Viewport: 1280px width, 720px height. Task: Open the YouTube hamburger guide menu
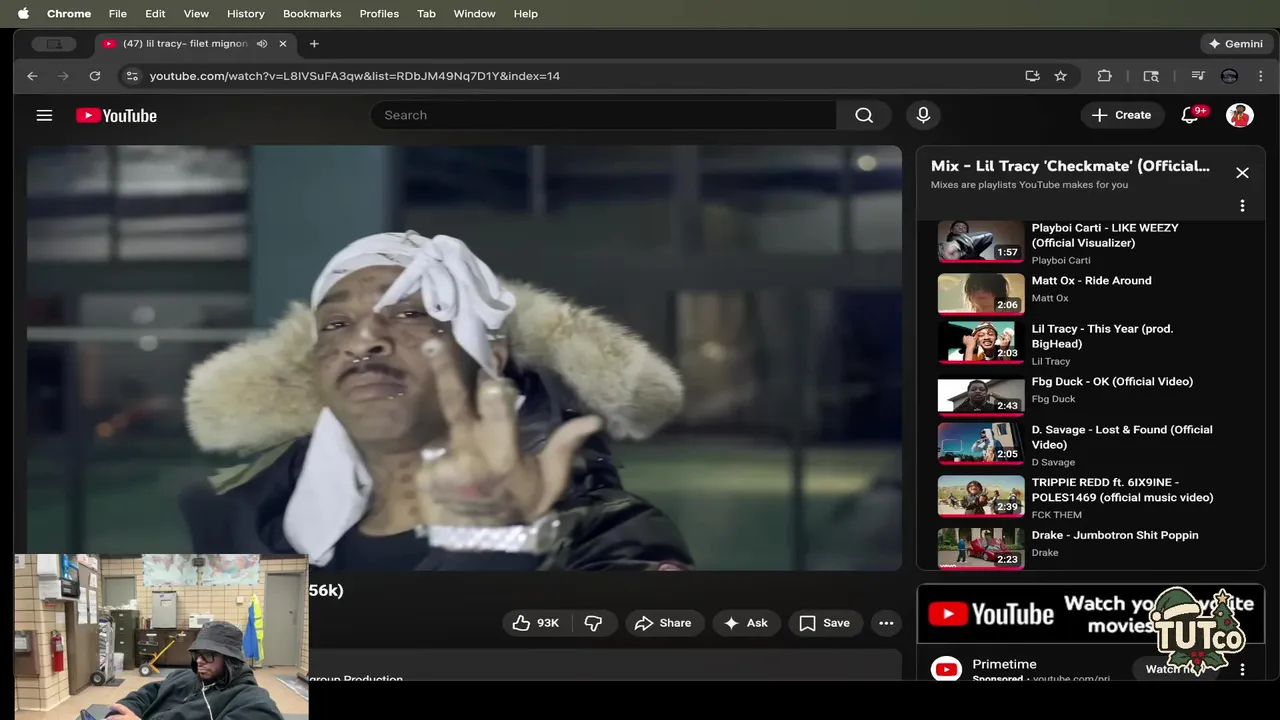tap(44, 115)
